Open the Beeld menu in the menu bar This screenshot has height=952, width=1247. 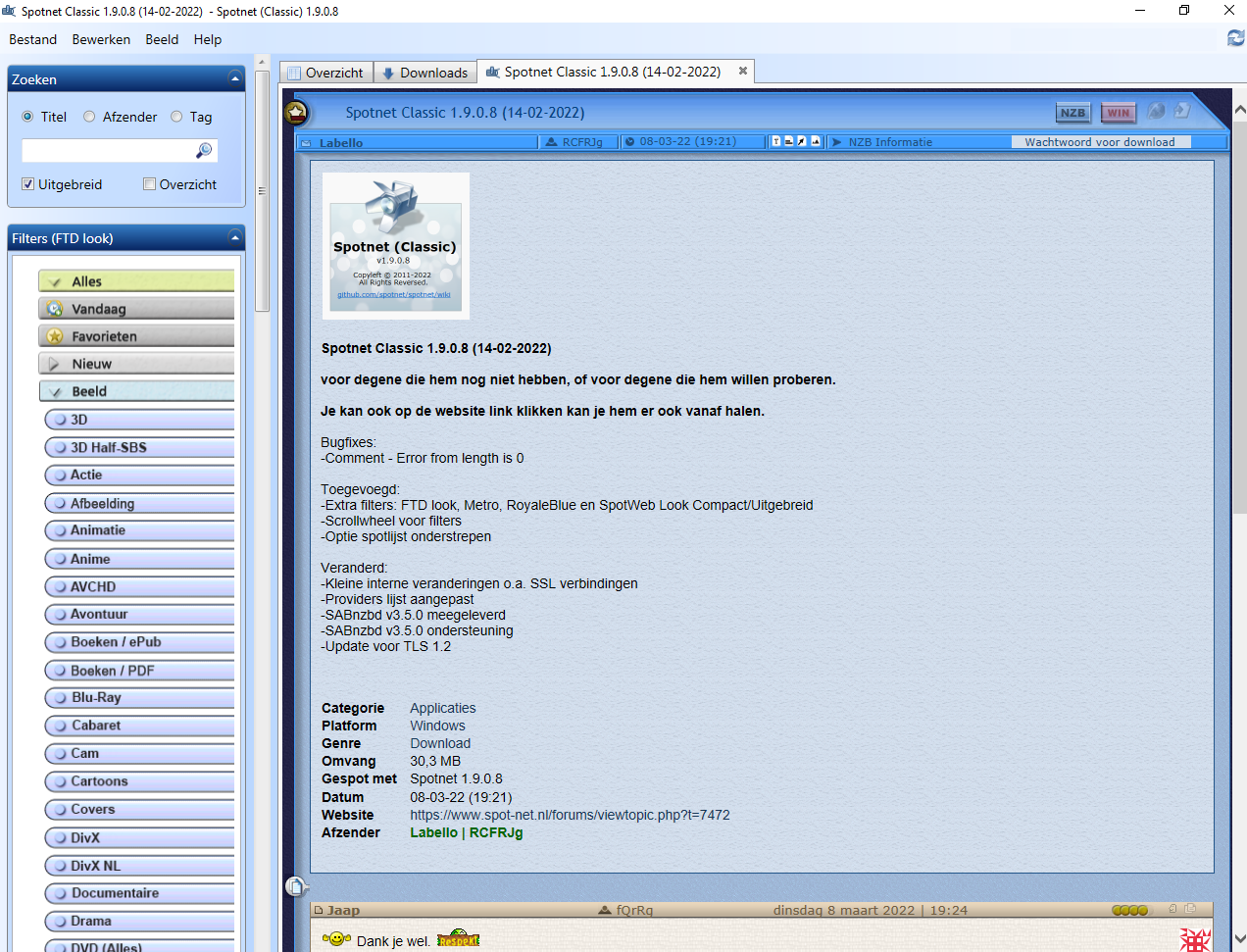pyautogui.click(x=162, y=39)
